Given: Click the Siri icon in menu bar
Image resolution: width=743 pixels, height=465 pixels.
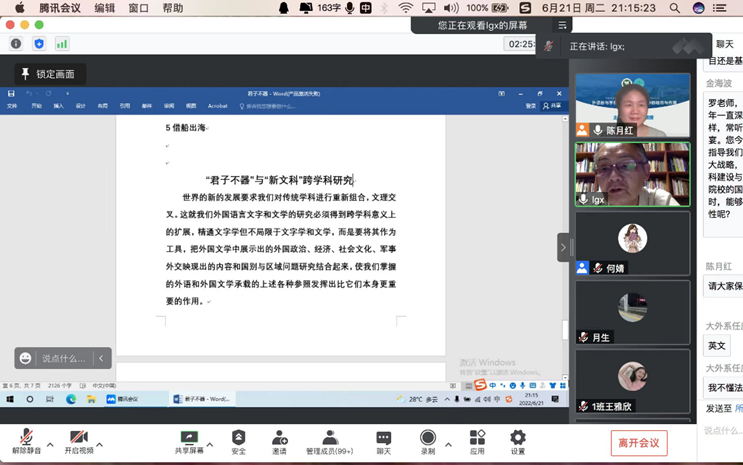Looking at the screenshot, I should [x=698, y=8].
